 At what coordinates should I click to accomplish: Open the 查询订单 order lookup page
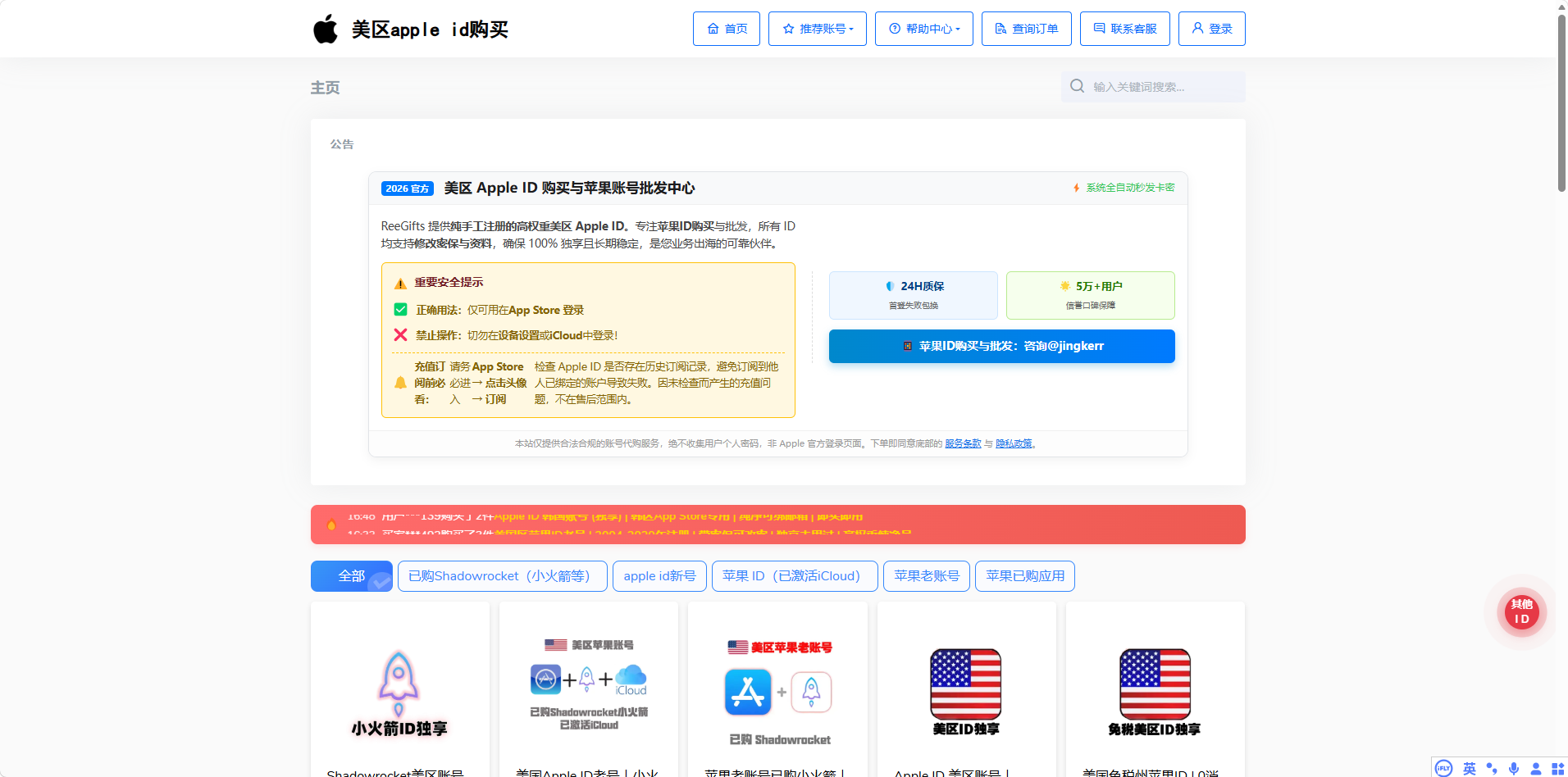pyautogui.click(x=1027, y=29)
